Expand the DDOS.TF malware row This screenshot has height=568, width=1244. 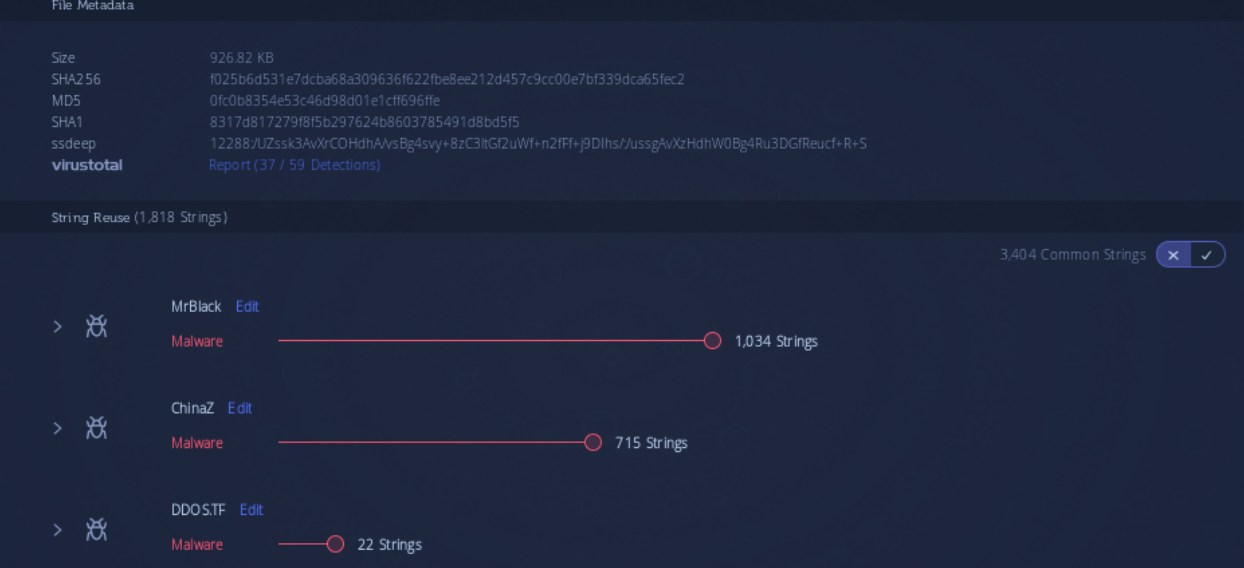(x=58, y=529)
